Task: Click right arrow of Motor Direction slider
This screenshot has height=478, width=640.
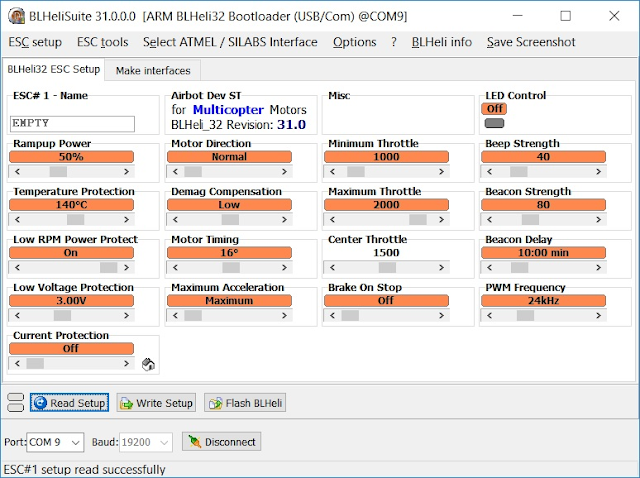Action: click(284, 172)
